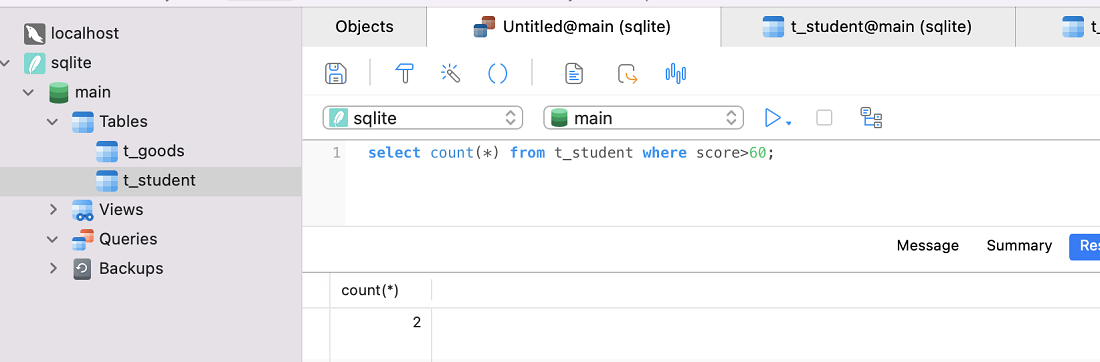Insert code snippet using the parentheses icon

[497, 74]
